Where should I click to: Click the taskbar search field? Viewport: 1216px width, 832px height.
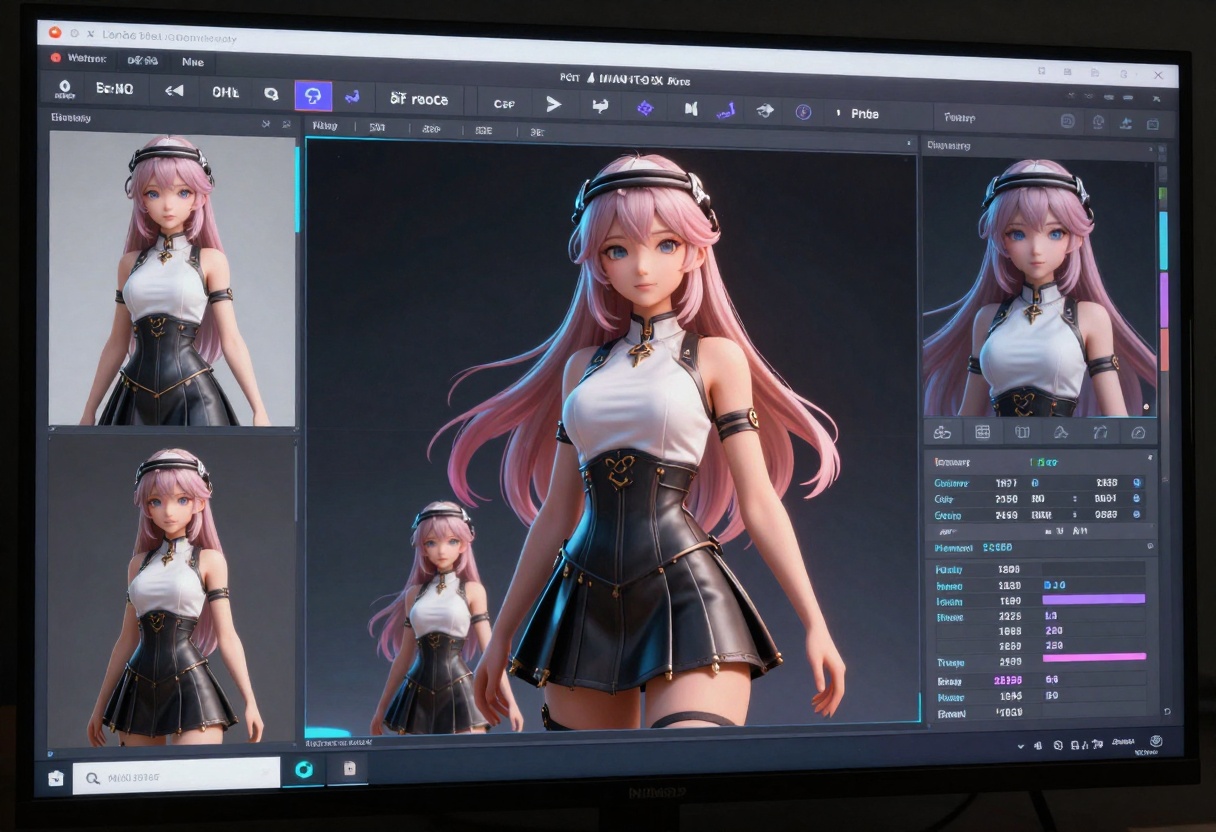[x=176, y=775]
